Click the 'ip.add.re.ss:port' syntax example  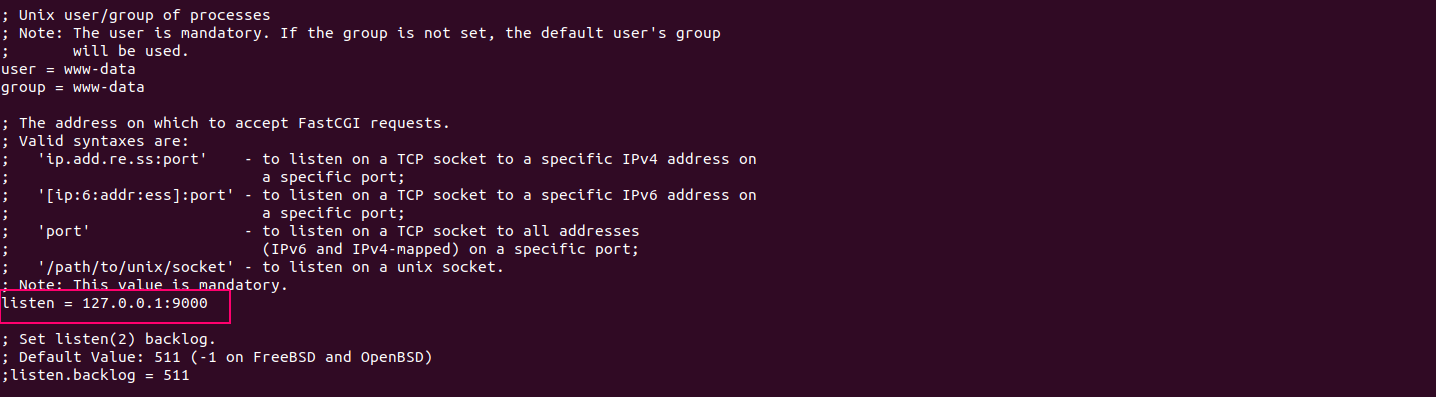point(122,159)
